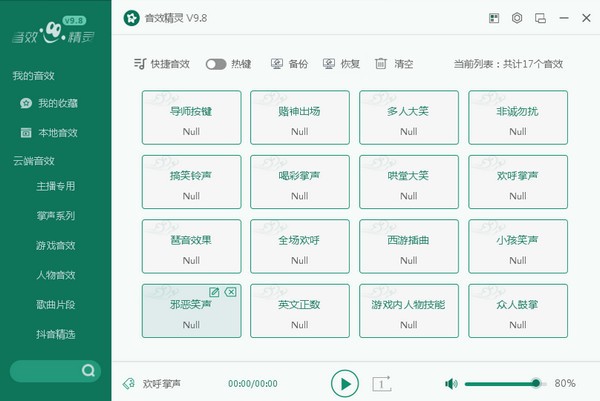
Task: Play the 搞笑铃声 sound card
Action: pyautogui.click(x=191, y=182)
